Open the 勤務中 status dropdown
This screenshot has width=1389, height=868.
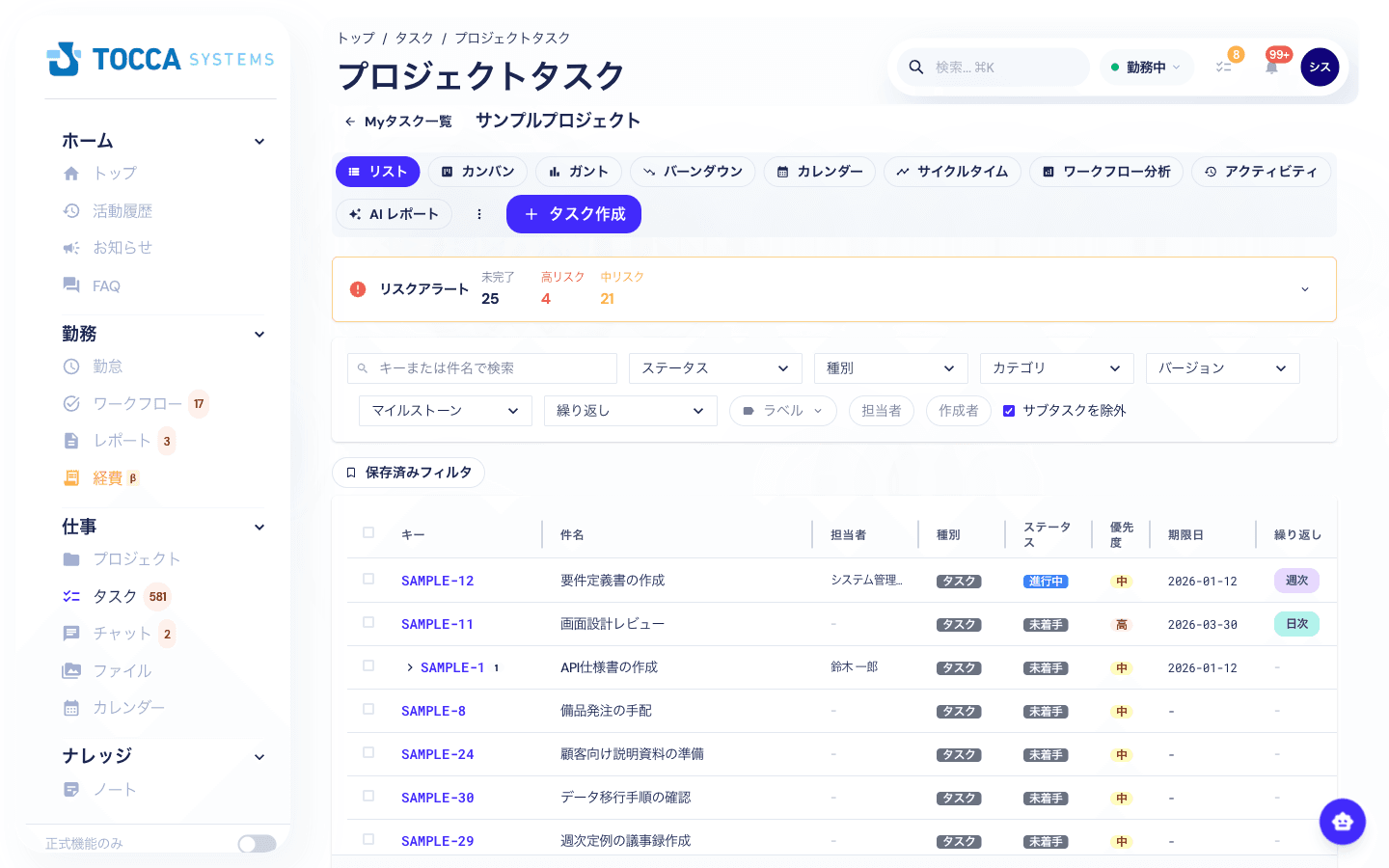(1147, 68)
